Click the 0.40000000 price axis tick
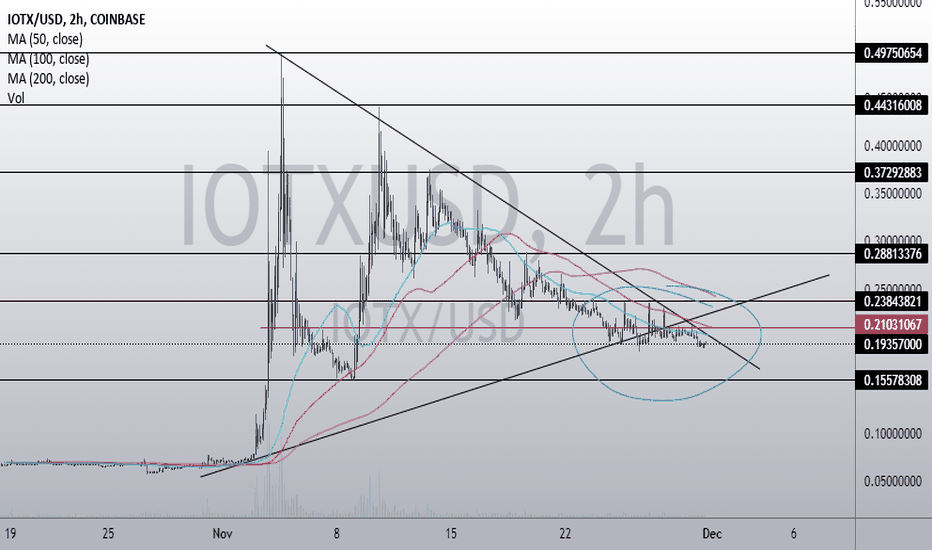 point(893,146)
